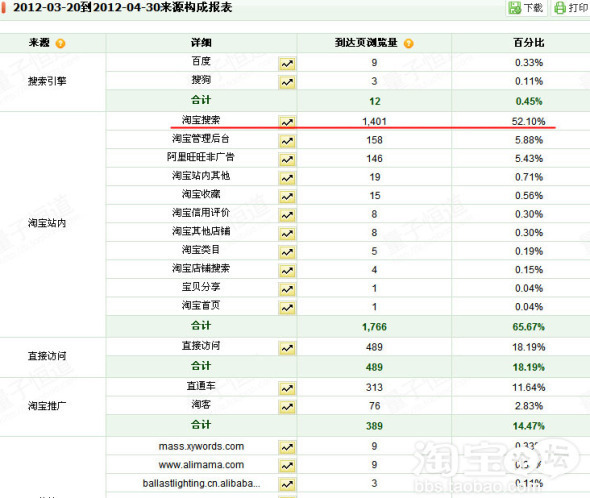Select the 百分比 column header
The height and width of the screenshot is (498, 590).
pyautogui.click(x=529, y=43)
